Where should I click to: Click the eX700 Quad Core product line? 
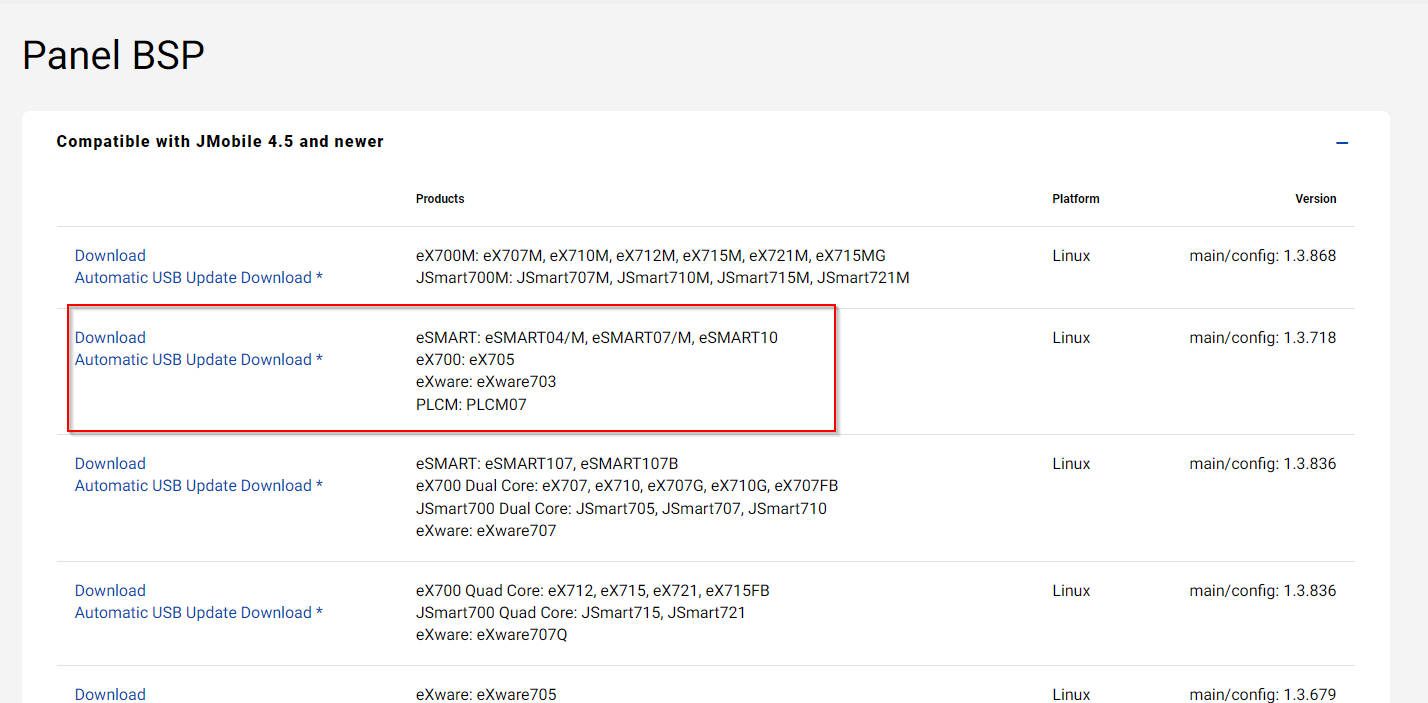tap(593, 591)
